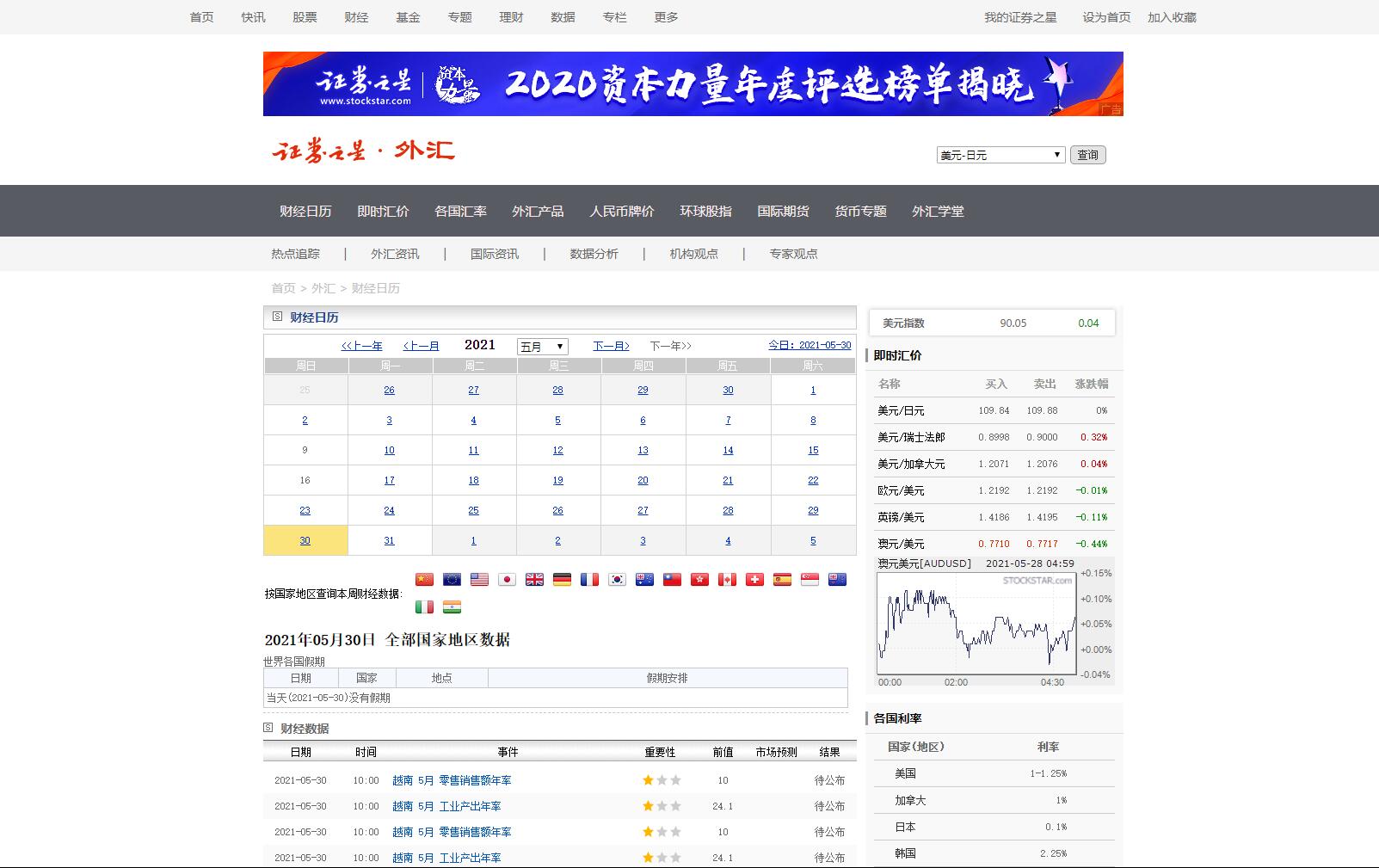The image size is (1379, 868).
Task: Click the India flag icon
Action: [x=452, y=607]
